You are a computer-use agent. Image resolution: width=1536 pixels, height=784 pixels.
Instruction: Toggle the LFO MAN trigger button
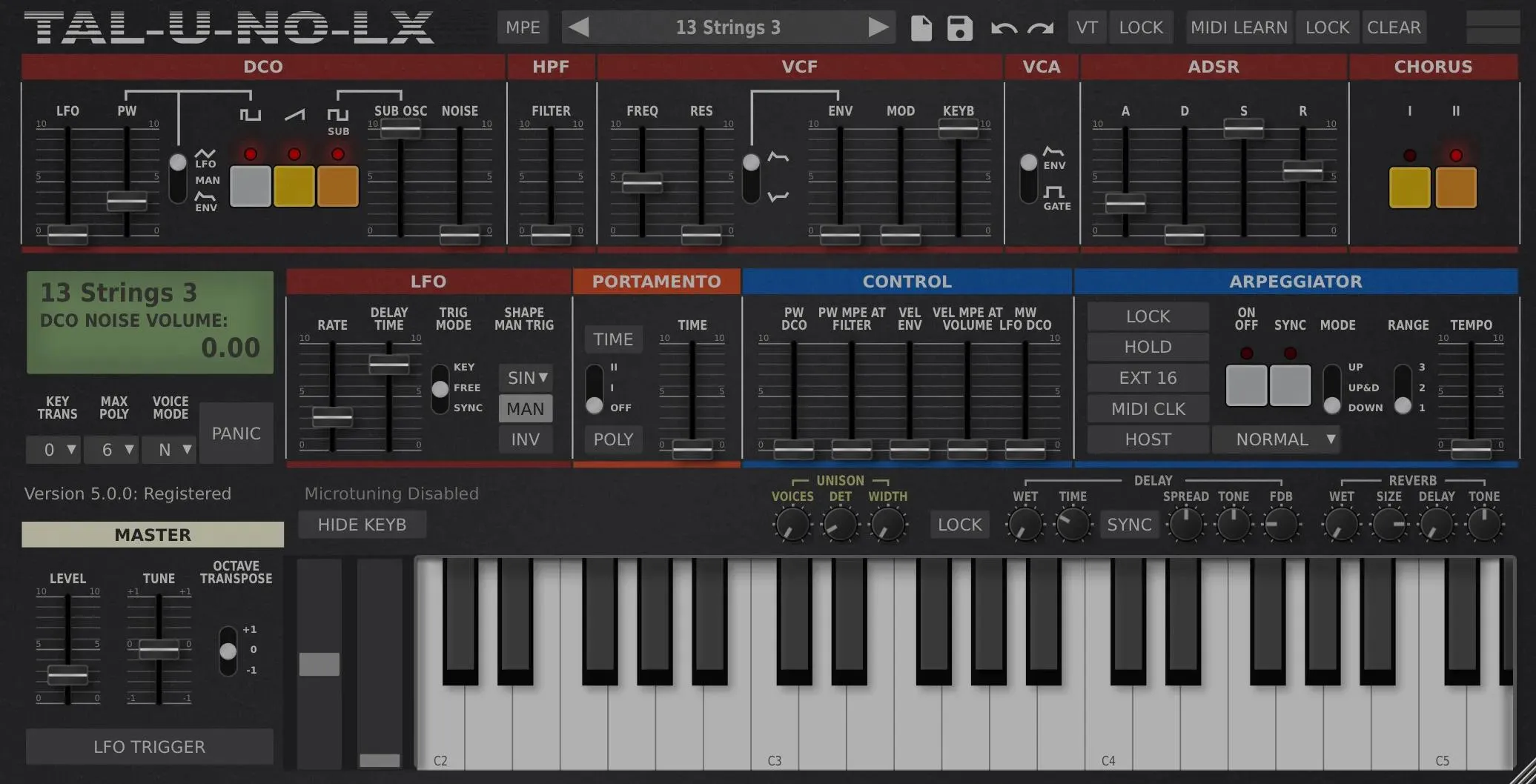(x=526, y=409)
